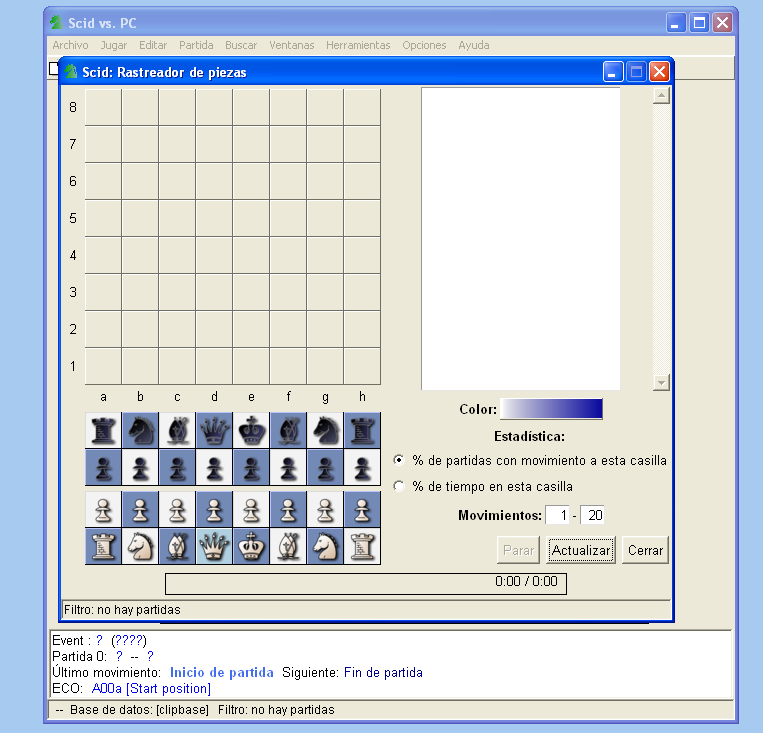Click the Parar button
Viewport: 763px width, 733px height.
pos(519,550)
